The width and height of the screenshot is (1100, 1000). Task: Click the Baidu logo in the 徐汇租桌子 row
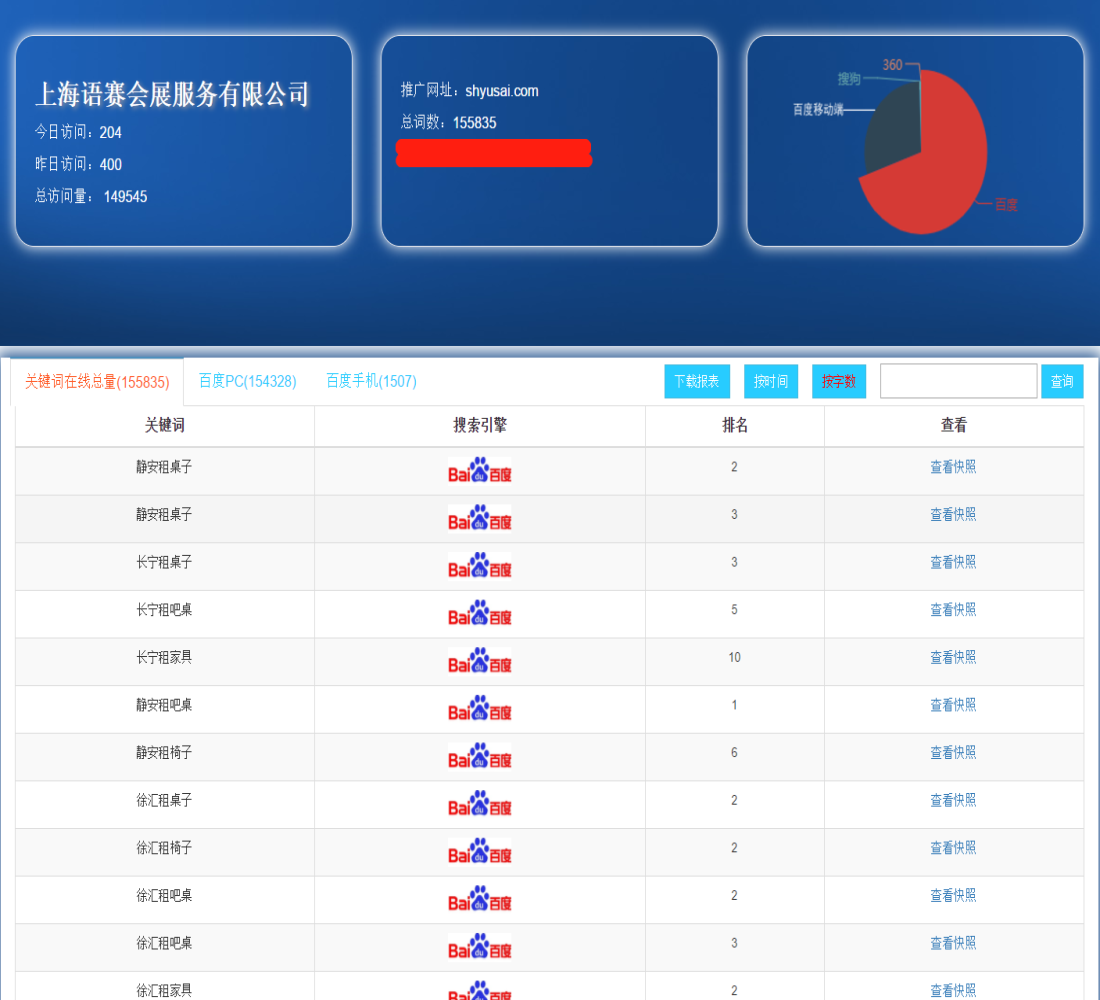pyautogui.click(x=479, y=804)
